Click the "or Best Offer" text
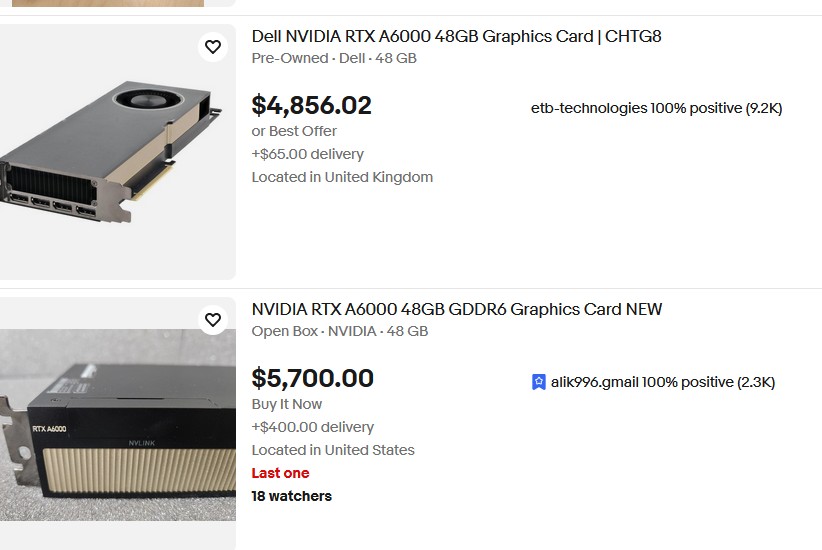The image size is (822, 550). (x=294, y=131)
